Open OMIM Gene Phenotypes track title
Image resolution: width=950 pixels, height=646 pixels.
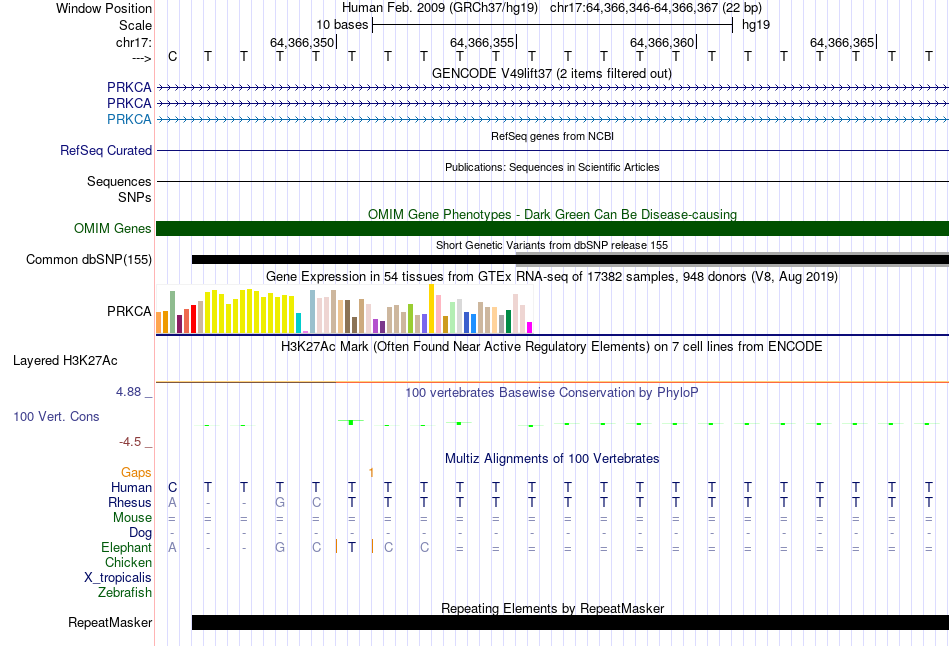pyautogui.click(x=552, y=215)
